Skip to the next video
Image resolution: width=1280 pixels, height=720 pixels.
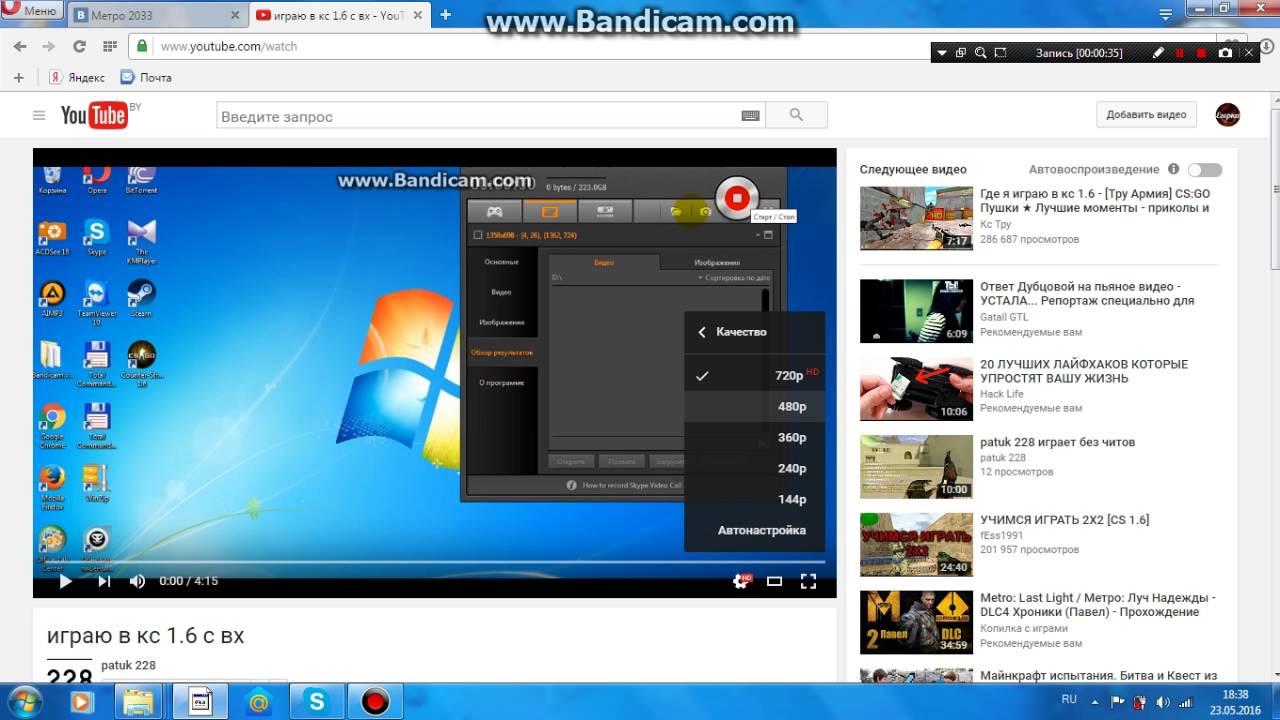click(104, 581)
